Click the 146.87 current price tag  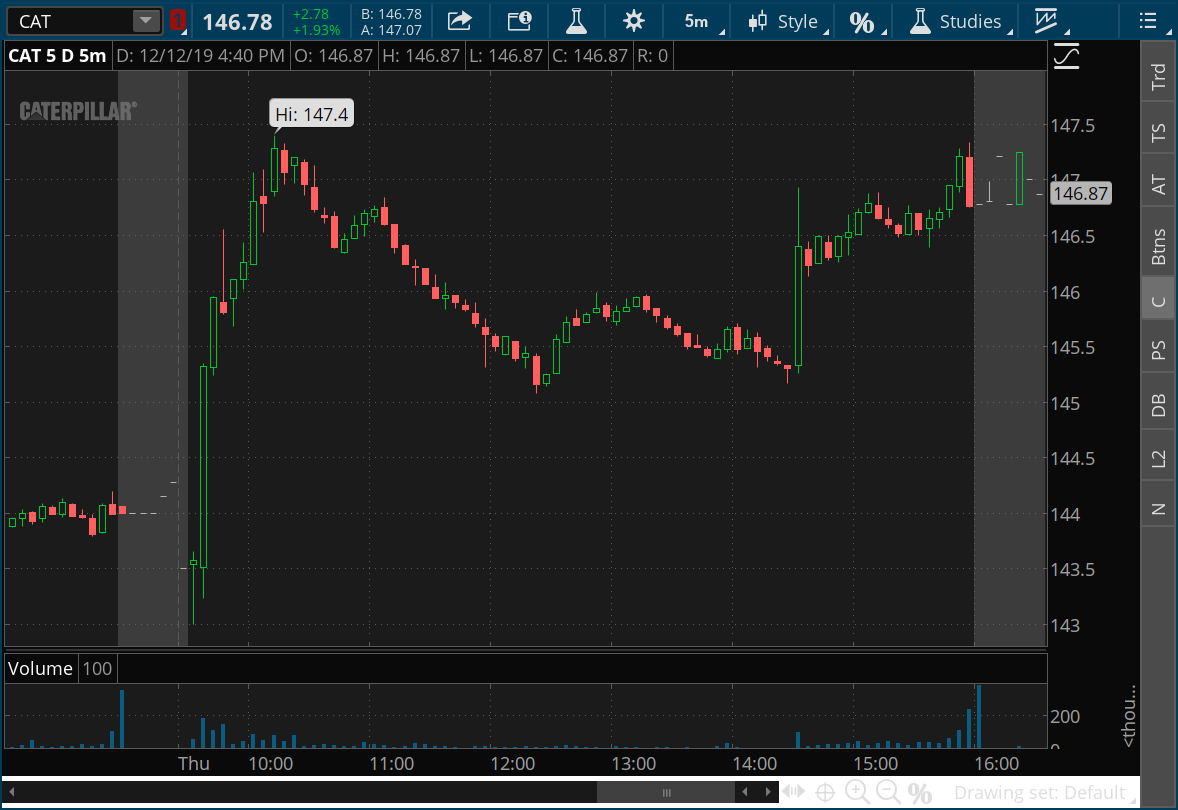pyautogui.click(x=1080, y=194)
